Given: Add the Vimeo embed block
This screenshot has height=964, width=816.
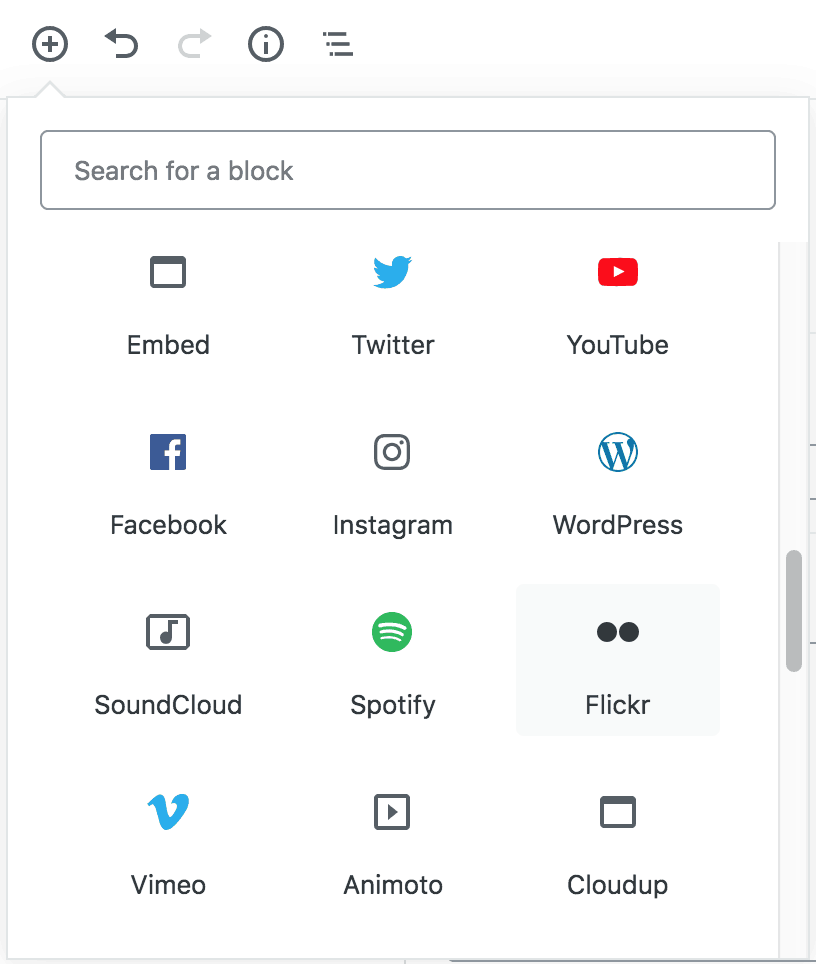Looking at the screenshot, I should pyautogui.click(x=168, y=840).
